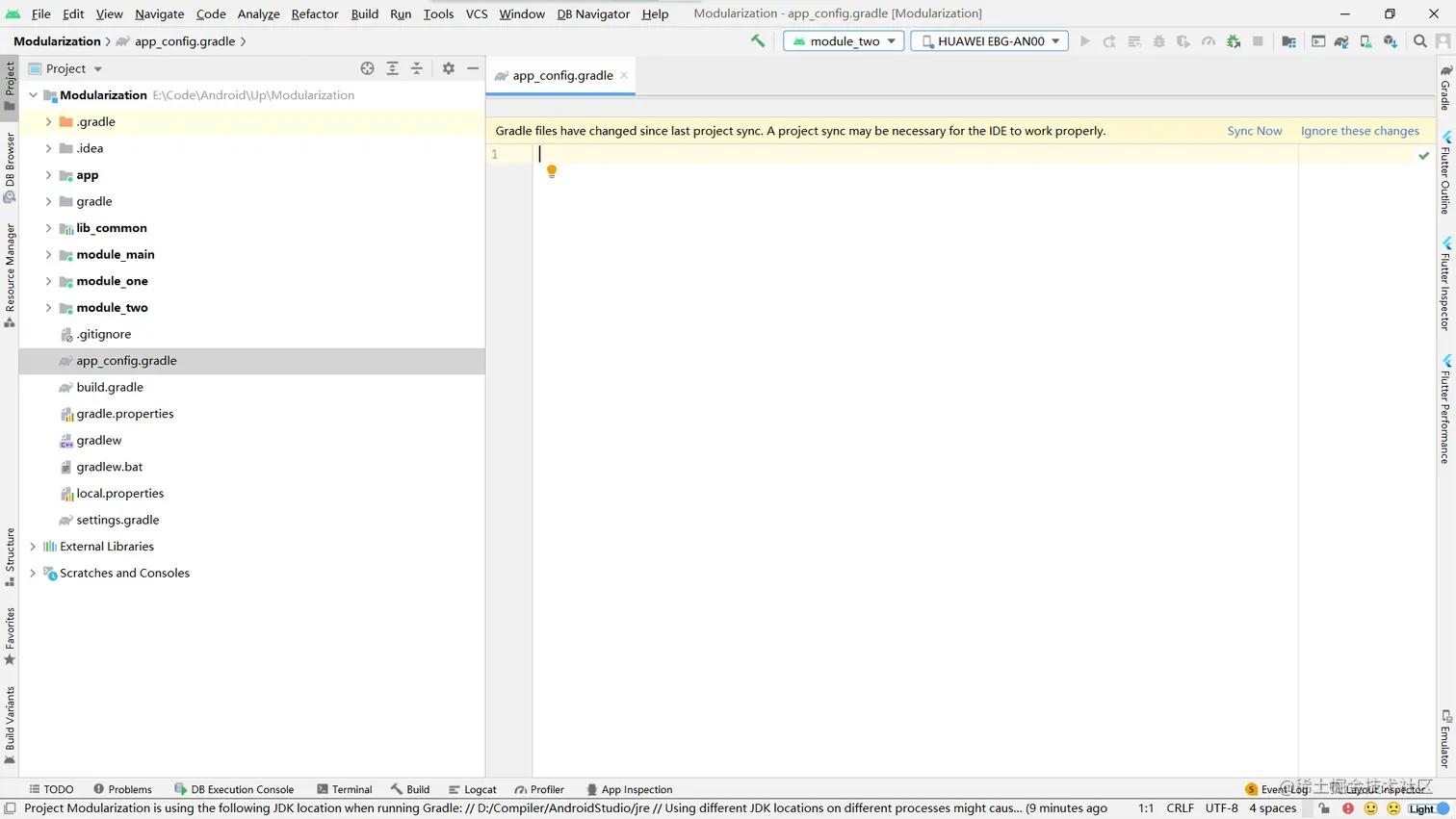Toggle read-only lock icon in status bar

pos(1325,808)
